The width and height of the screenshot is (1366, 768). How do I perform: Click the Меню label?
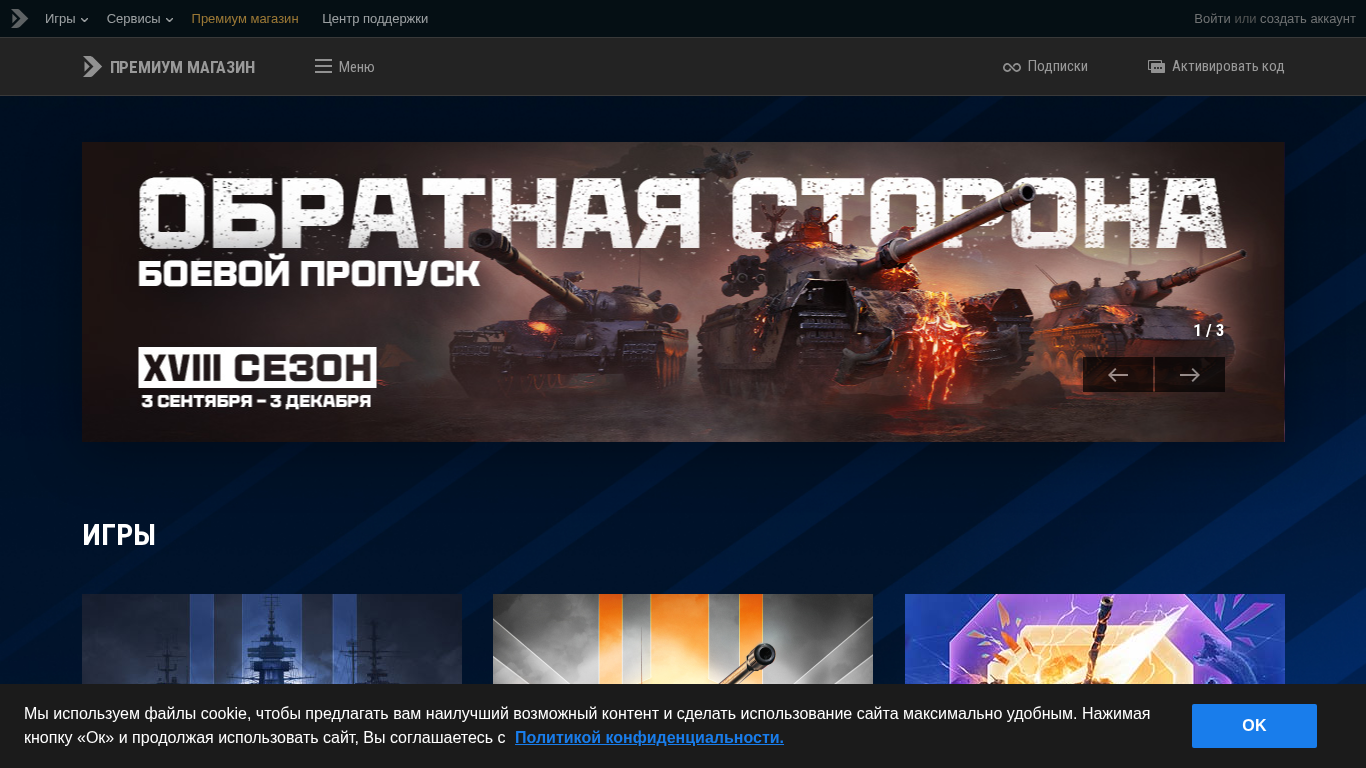point(356,67)
